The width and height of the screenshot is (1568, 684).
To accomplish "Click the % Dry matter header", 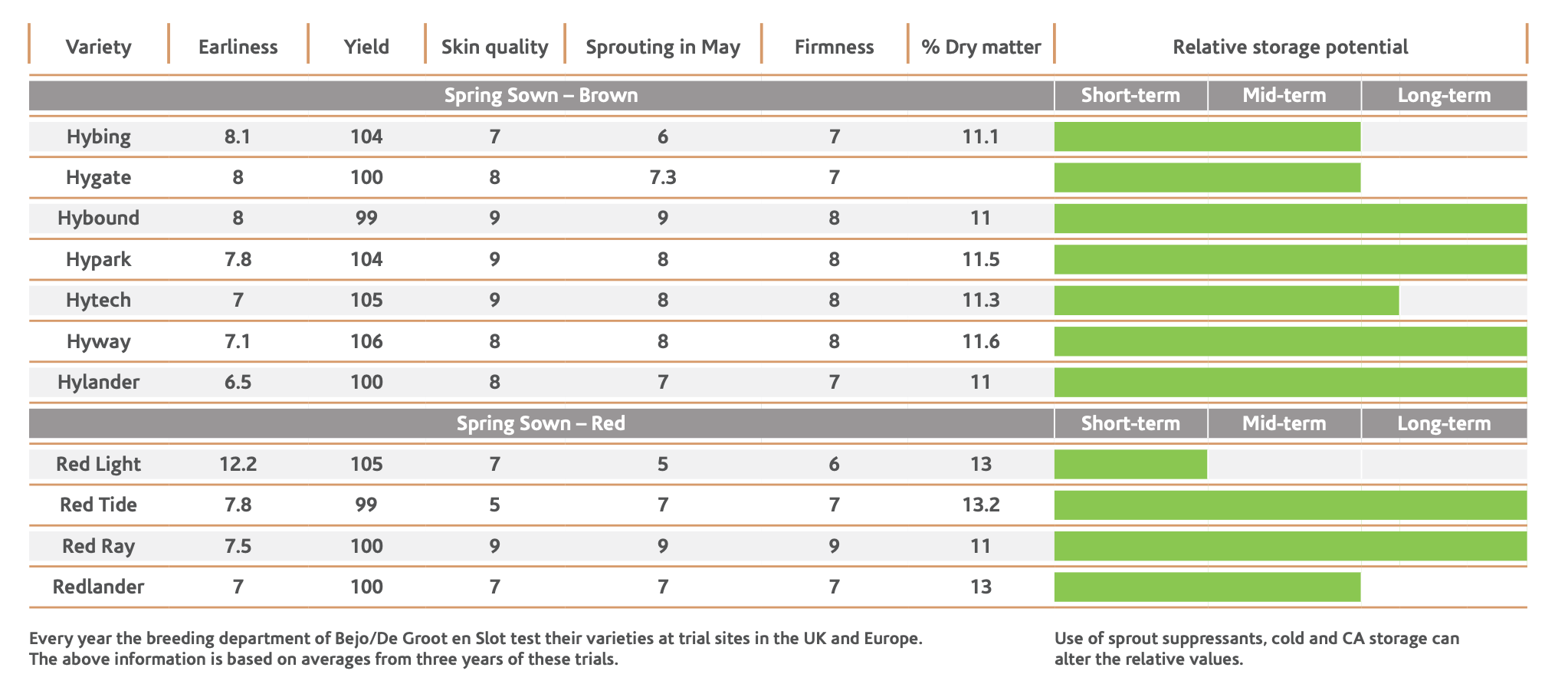I will [981, 47].
